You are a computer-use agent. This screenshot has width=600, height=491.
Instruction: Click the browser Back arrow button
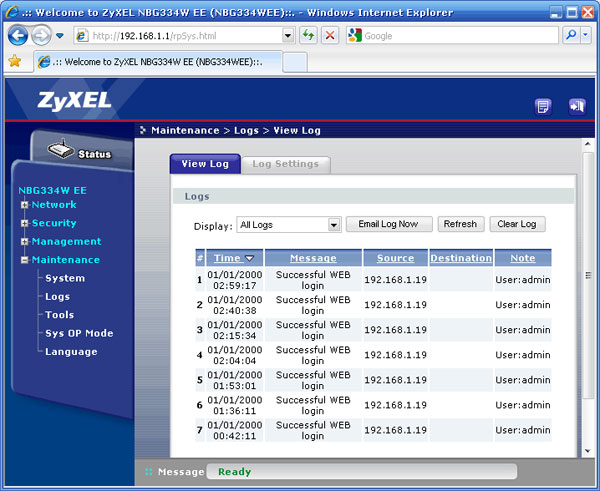pyautogui.click(x=18, y=35)
